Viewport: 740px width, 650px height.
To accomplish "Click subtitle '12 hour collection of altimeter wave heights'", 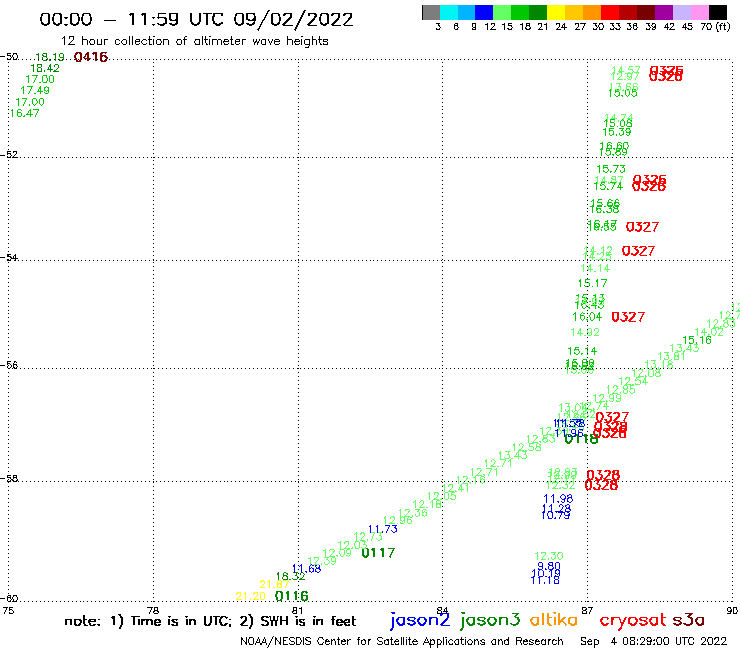I will coord(194,42).
